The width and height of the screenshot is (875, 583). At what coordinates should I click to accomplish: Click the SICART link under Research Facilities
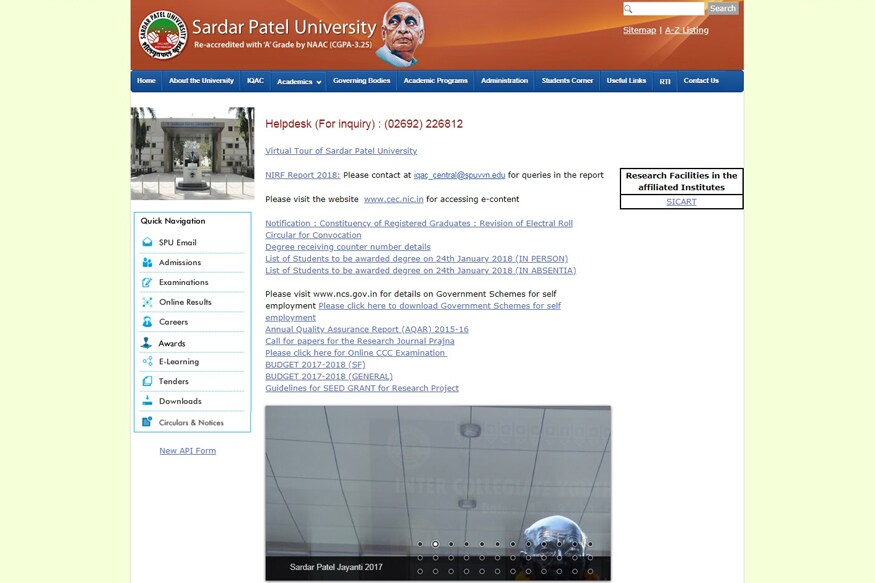(x=681, y=201)
